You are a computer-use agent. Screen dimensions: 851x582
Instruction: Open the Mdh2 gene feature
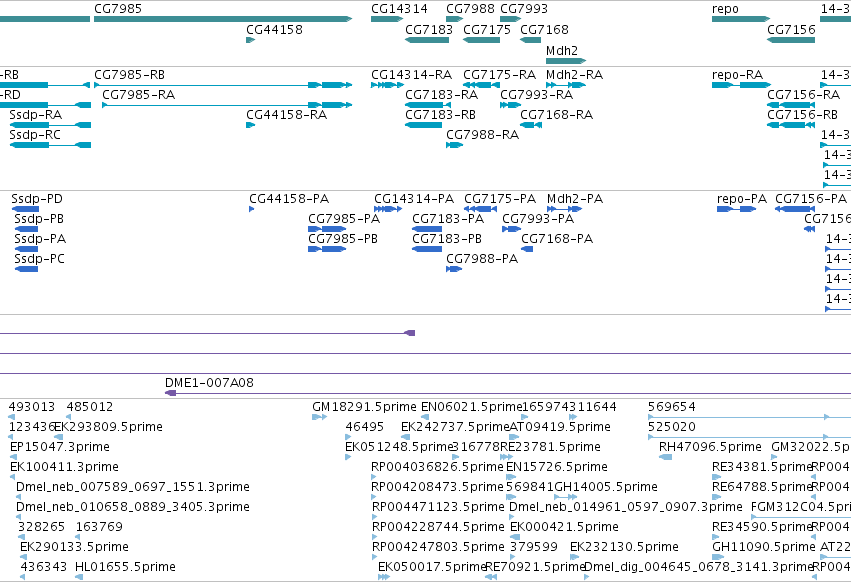pyautogui.click(x=566, y=61)
